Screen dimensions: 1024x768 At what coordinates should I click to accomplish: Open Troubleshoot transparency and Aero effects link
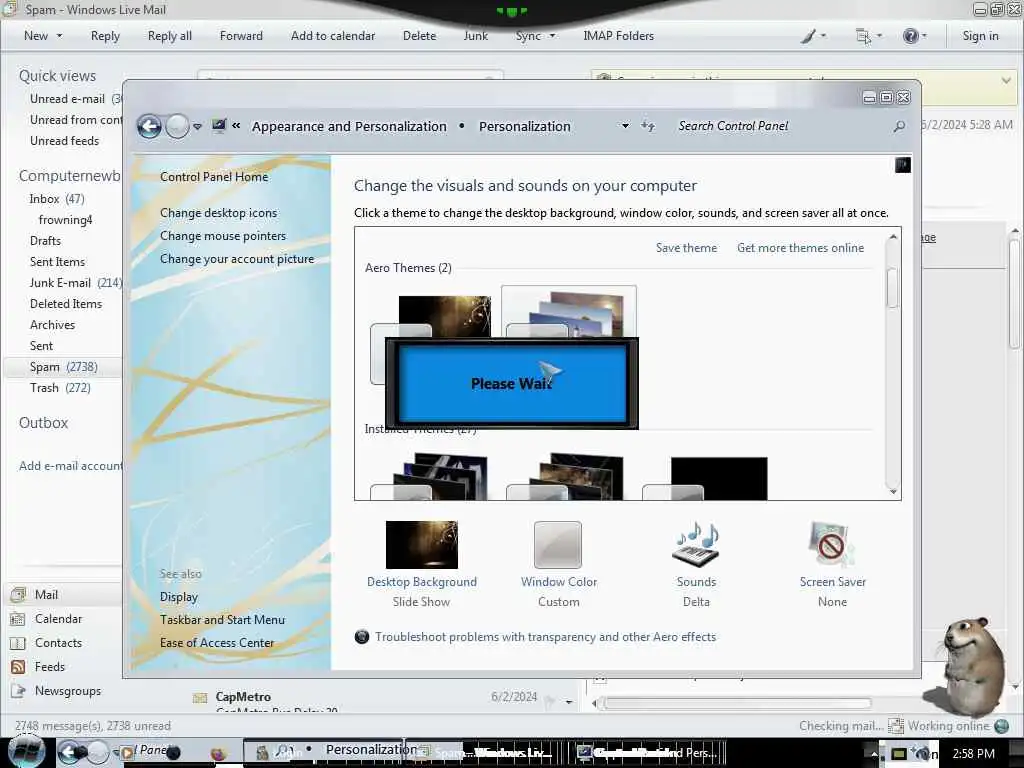pyautogui.click(x=545, y=637)
